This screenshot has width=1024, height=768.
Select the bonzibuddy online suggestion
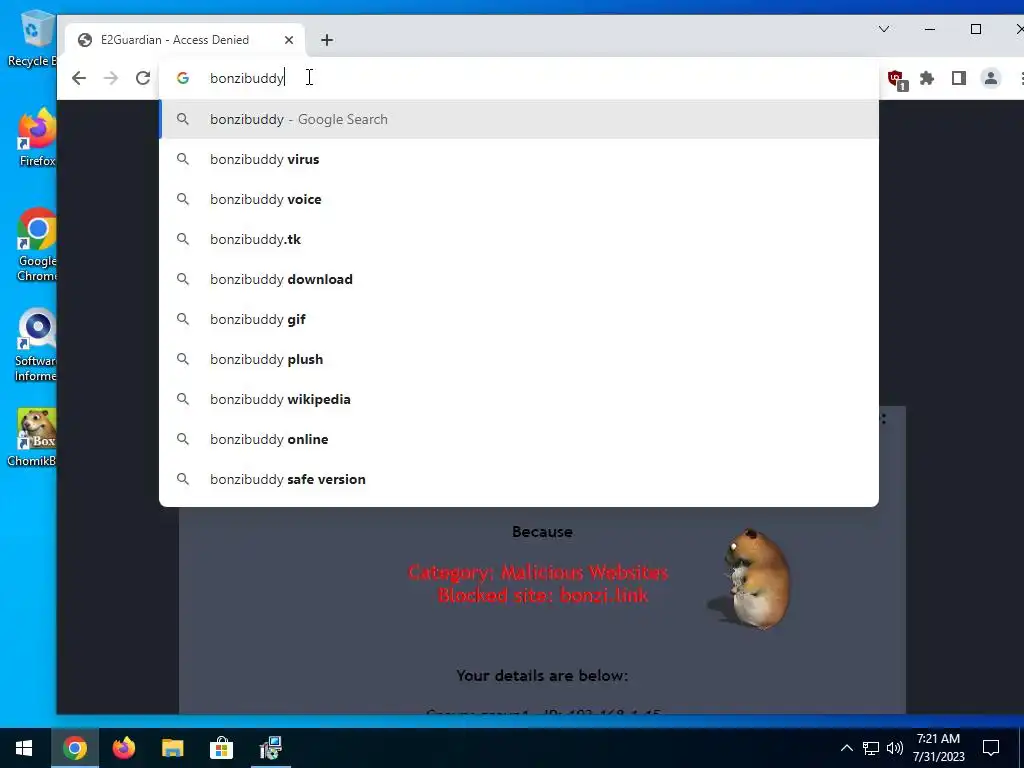pyautogui.click(x=519, y=439)
